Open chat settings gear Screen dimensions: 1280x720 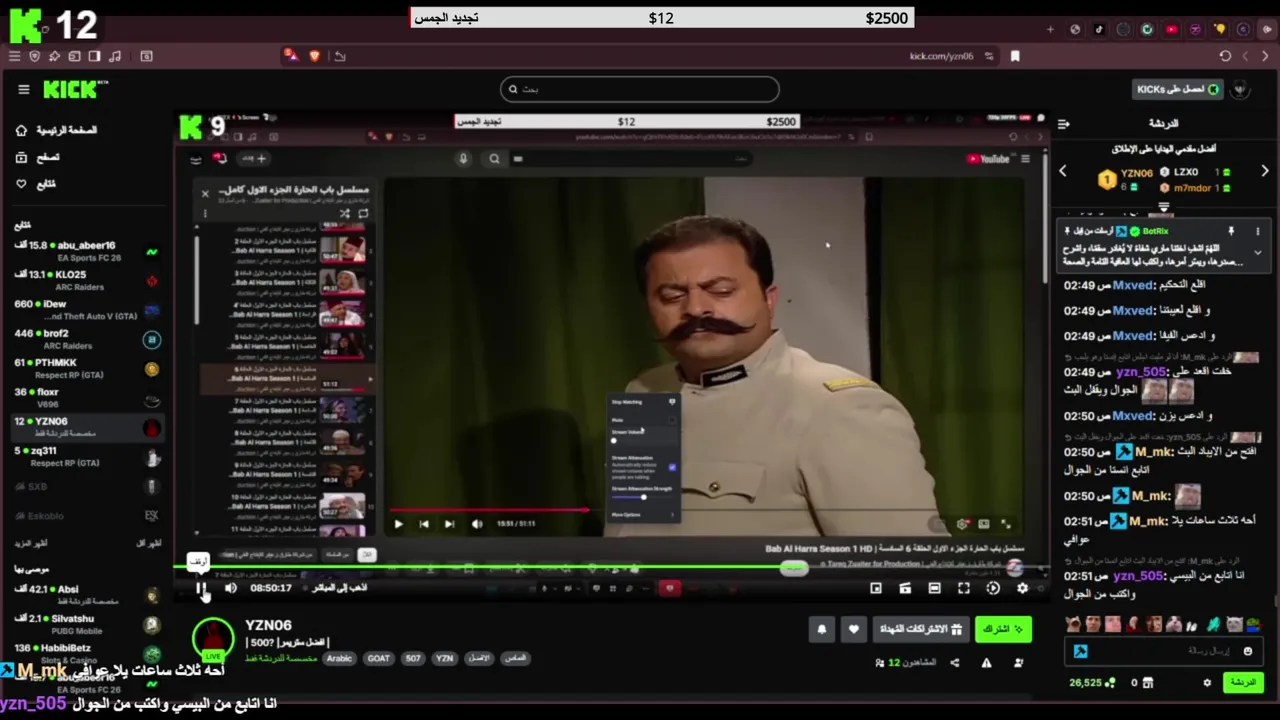pos(1207,683)
